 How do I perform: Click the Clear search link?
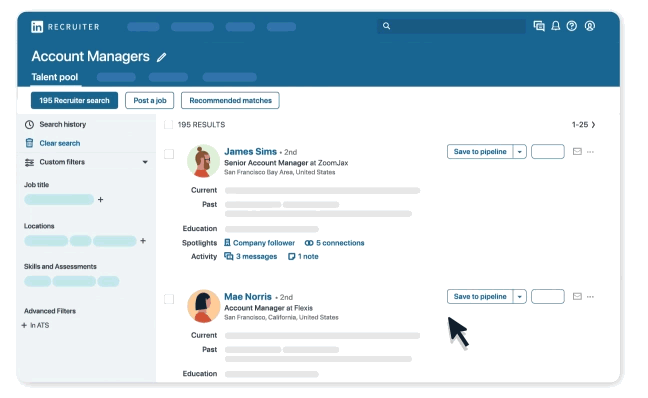60,143
